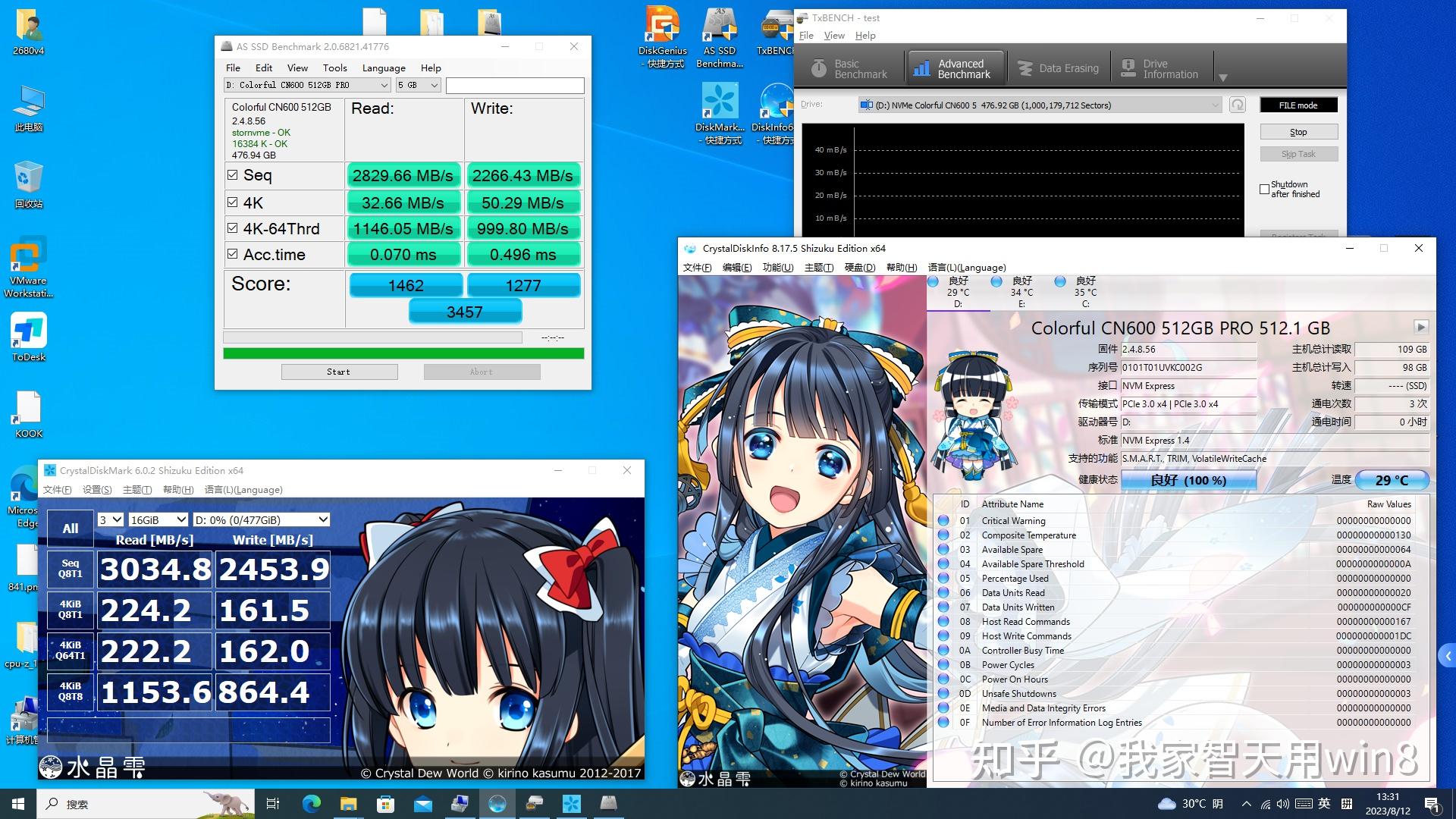Open CrystalDiskInfo 硬盘(D) menu

coord(859,267)
